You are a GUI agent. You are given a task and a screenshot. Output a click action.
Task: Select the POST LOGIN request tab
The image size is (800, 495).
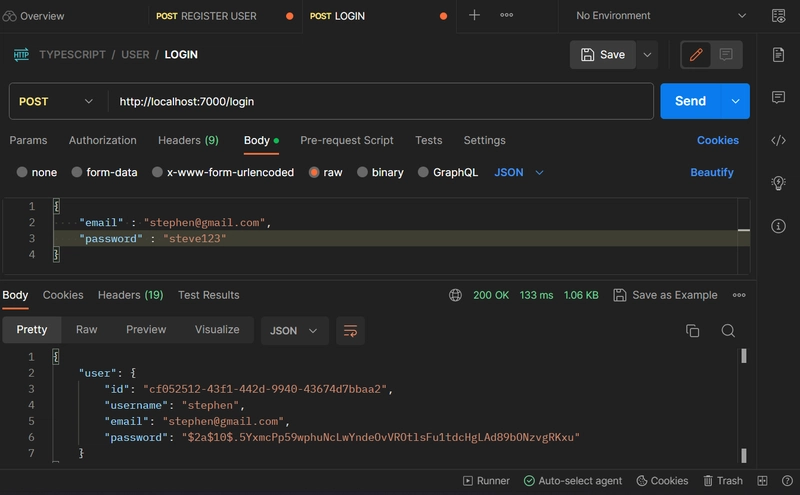click(337, 16)
